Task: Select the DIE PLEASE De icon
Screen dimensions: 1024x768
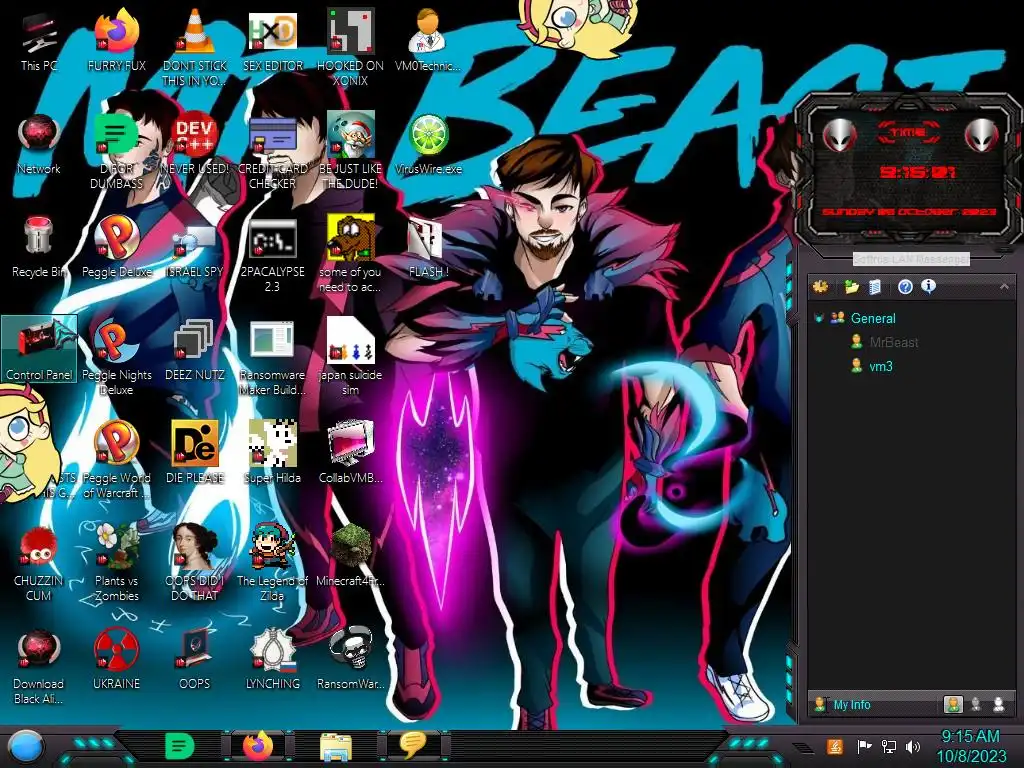Action: point(195,452)
